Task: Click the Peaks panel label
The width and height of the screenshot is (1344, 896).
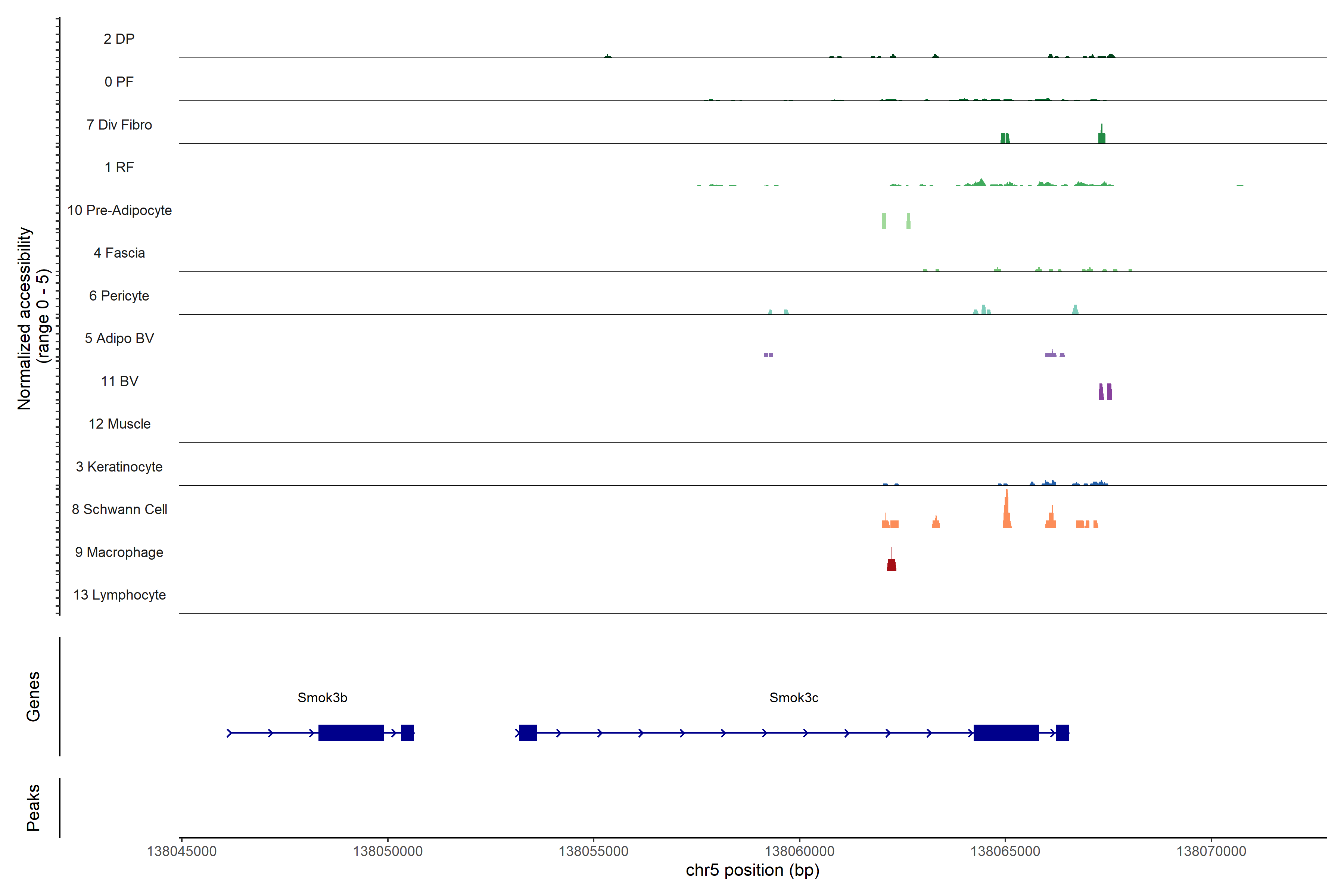Action: pos(33,808)
